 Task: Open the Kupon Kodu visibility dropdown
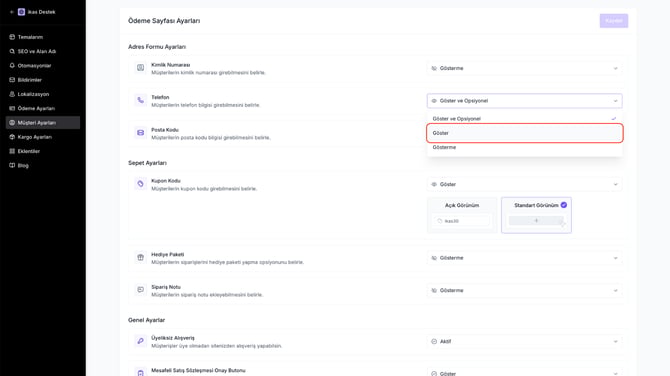tap(525, 185)
